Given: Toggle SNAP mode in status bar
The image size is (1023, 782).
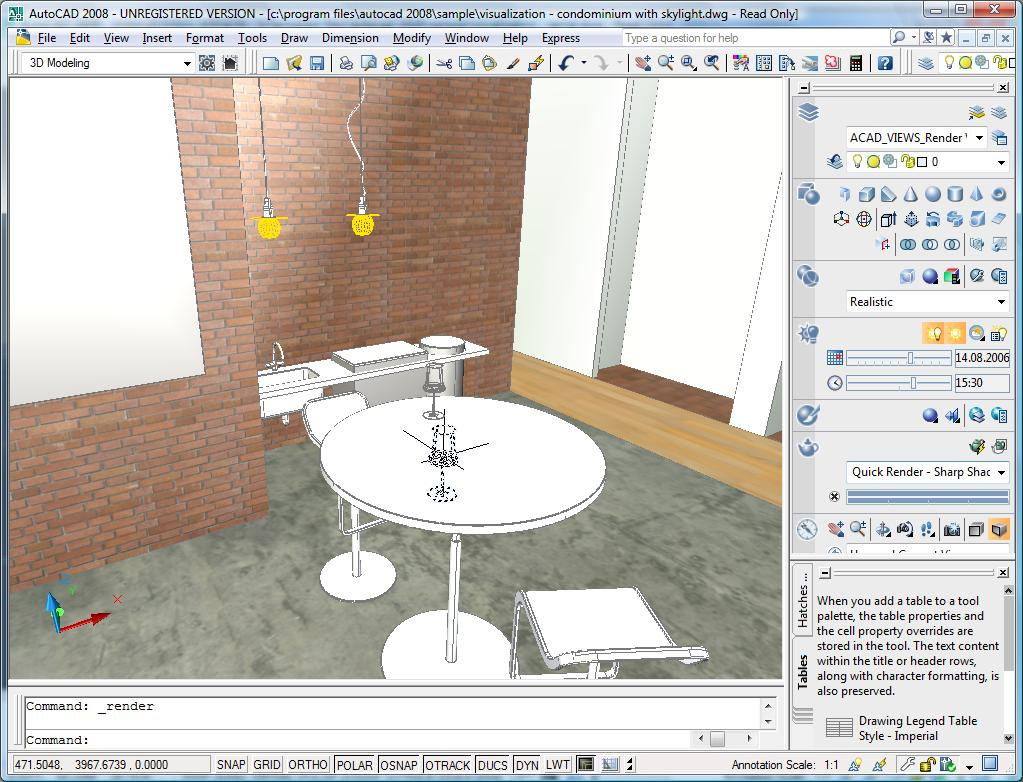Looking at the screenshot, I should (231, 764).
